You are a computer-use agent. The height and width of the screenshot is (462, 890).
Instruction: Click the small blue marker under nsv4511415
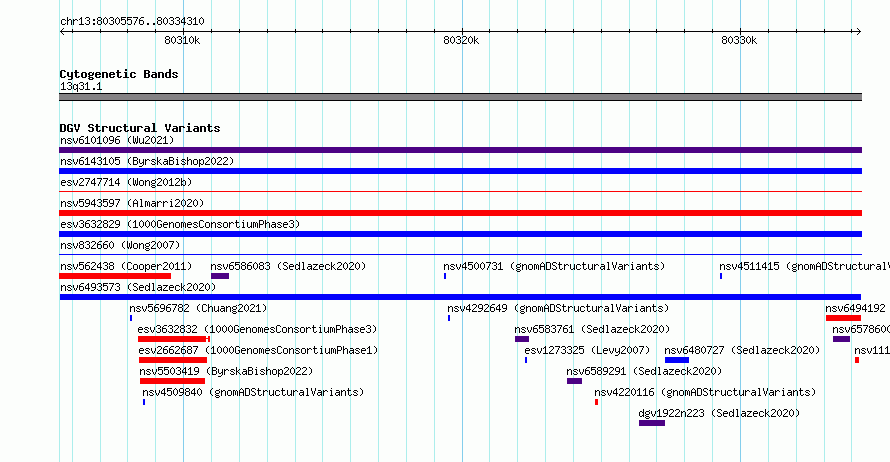[x=721, y=276]
